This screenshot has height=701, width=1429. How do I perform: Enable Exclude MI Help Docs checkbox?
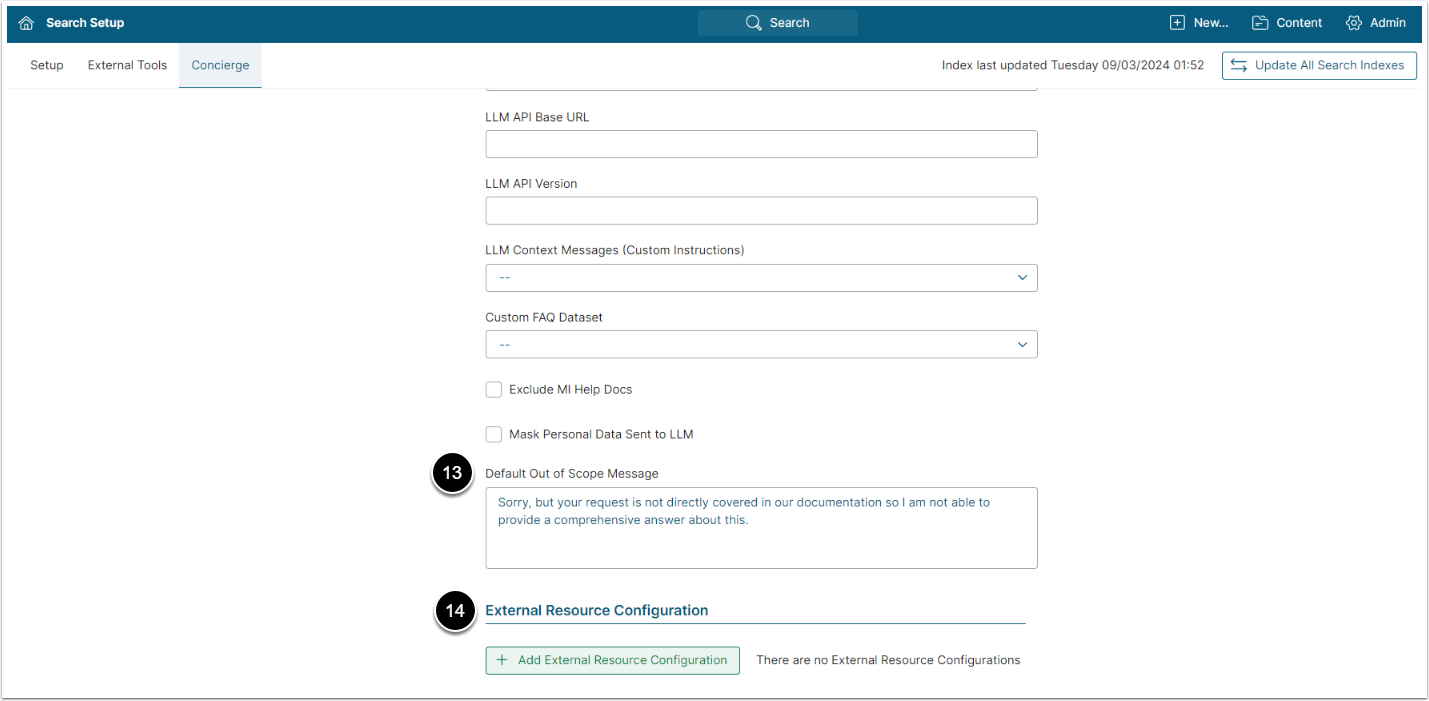pyautogui.click(x=494, y=390)
